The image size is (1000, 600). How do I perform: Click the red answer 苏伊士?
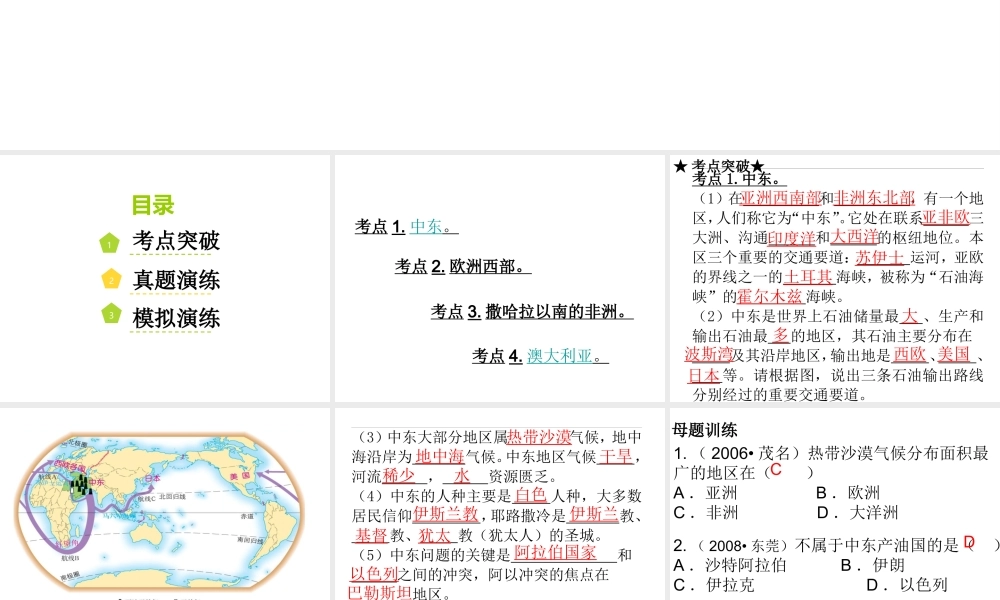click(x=879, y=258)
